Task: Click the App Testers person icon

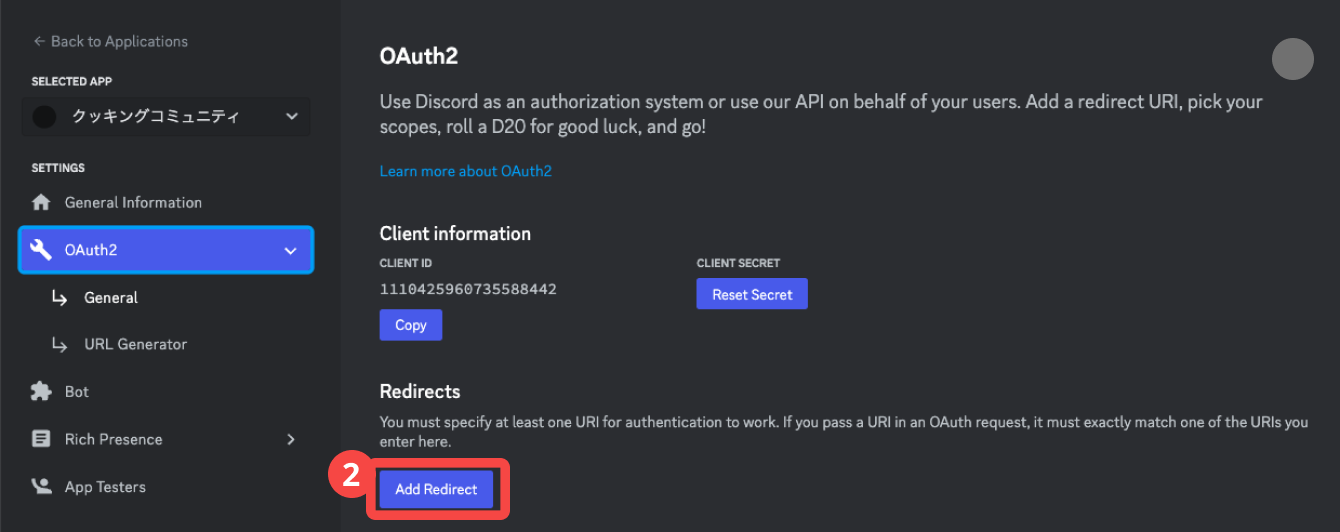Action: click(41, 487)
